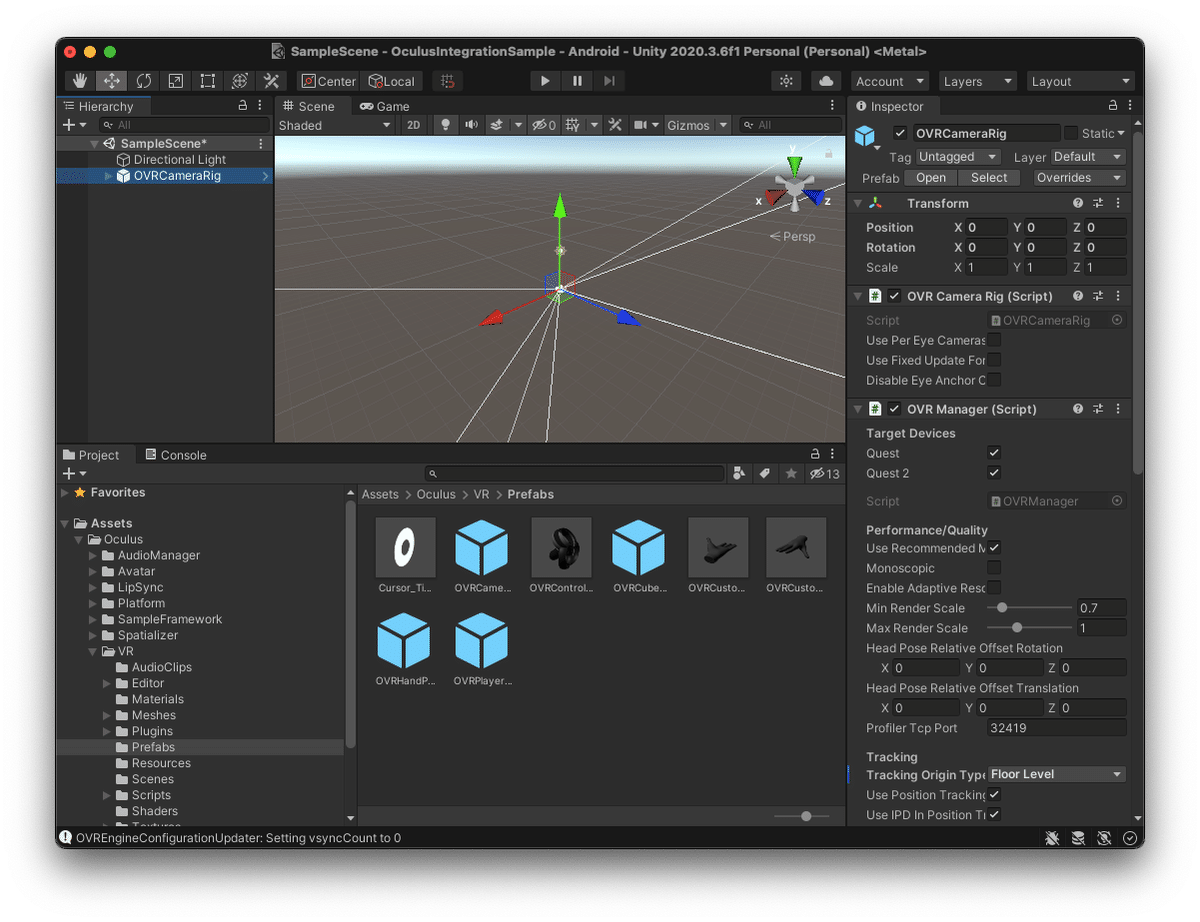Open Layout dropdown
The height and width of the screenshot is (922, 1200).
pos(1080,81)
